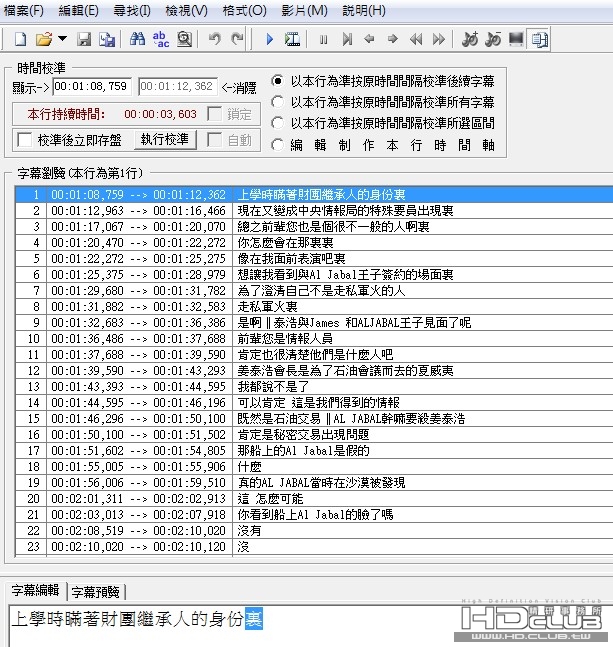The image size is (613, 647).
Task: Click the Open folder toolbar icon
Action: pyautogui.click(x=44, y=39)
